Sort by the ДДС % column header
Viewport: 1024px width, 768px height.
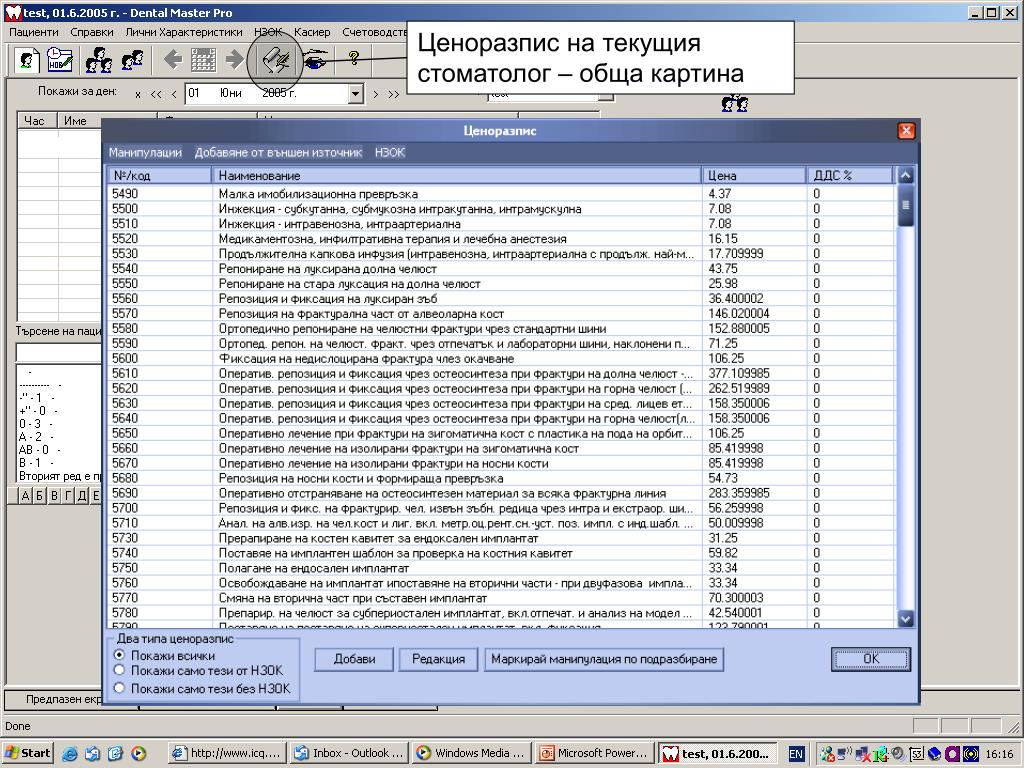(850, 175)
